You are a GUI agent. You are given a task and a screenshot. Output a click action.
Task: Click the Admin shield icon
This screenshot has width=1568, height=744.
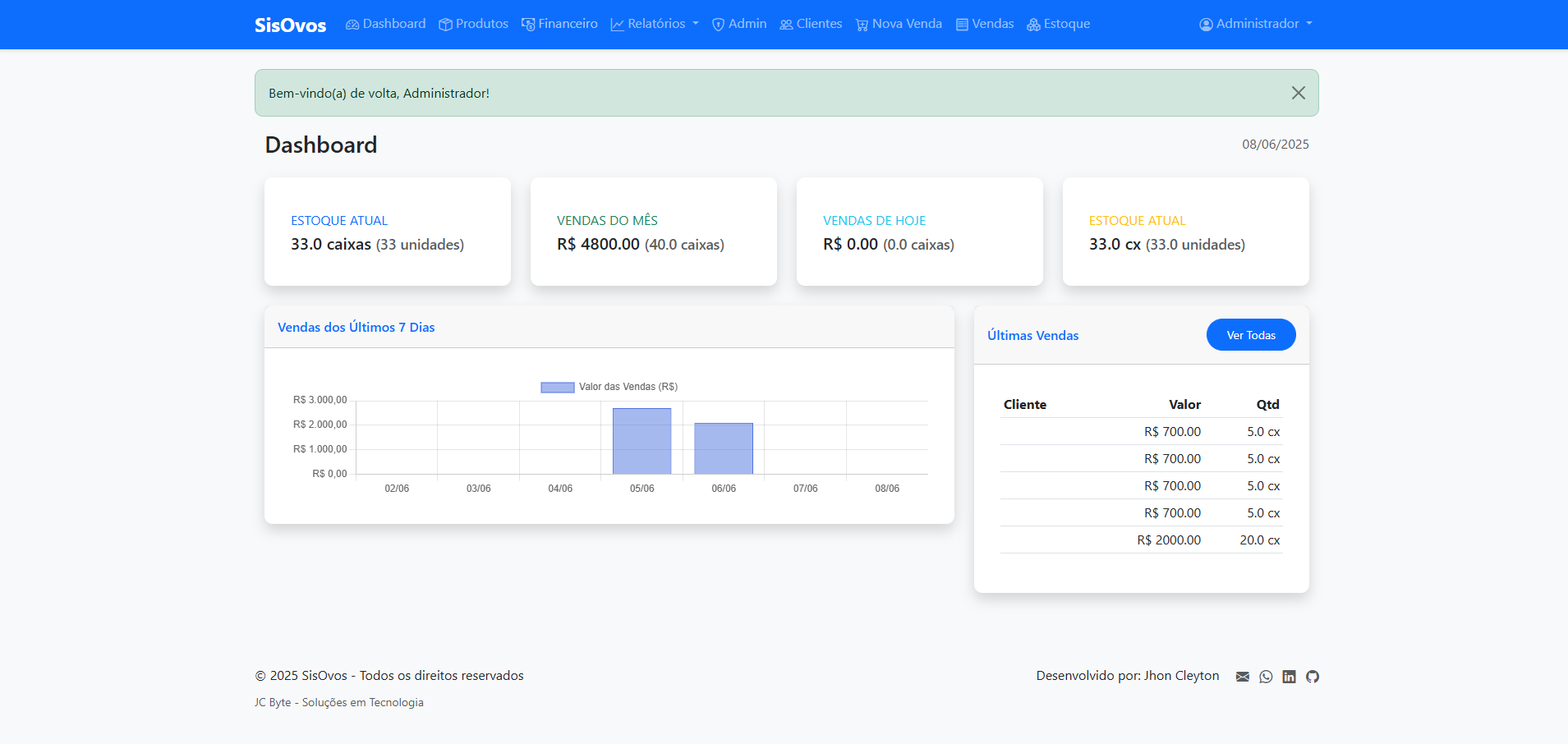[718, 25]
